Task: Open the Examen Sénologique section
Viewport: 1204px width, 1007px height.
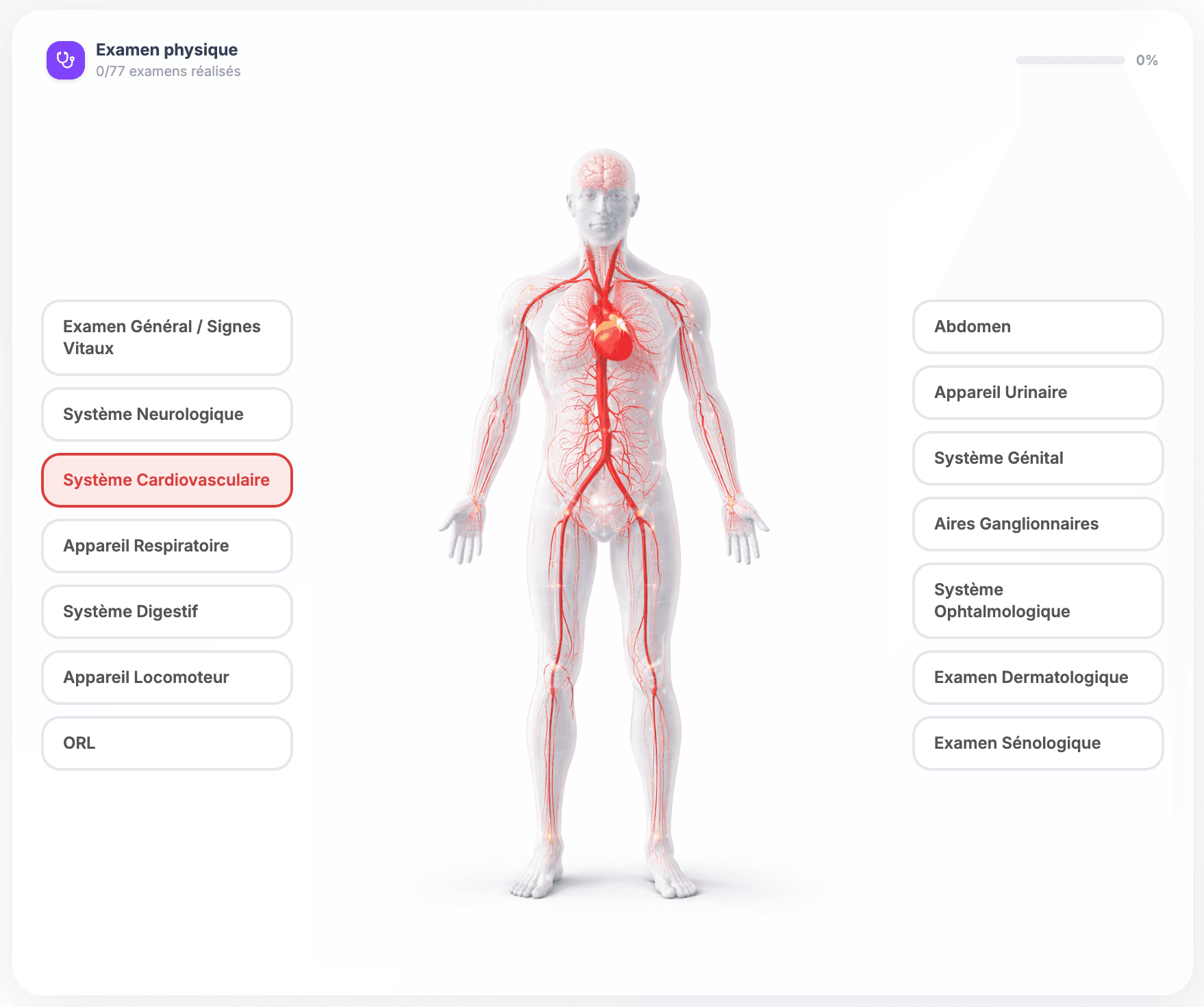Action: (1037, 743)
